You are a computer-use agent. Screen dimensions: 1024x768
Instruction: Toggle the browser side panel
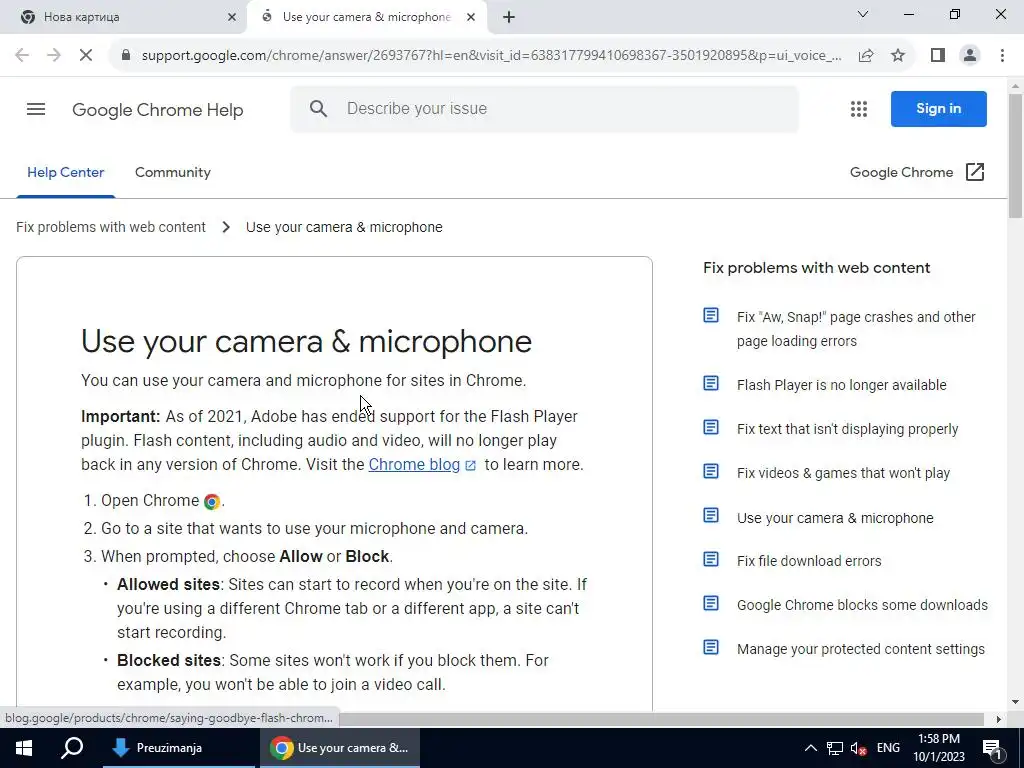point(938,56)
